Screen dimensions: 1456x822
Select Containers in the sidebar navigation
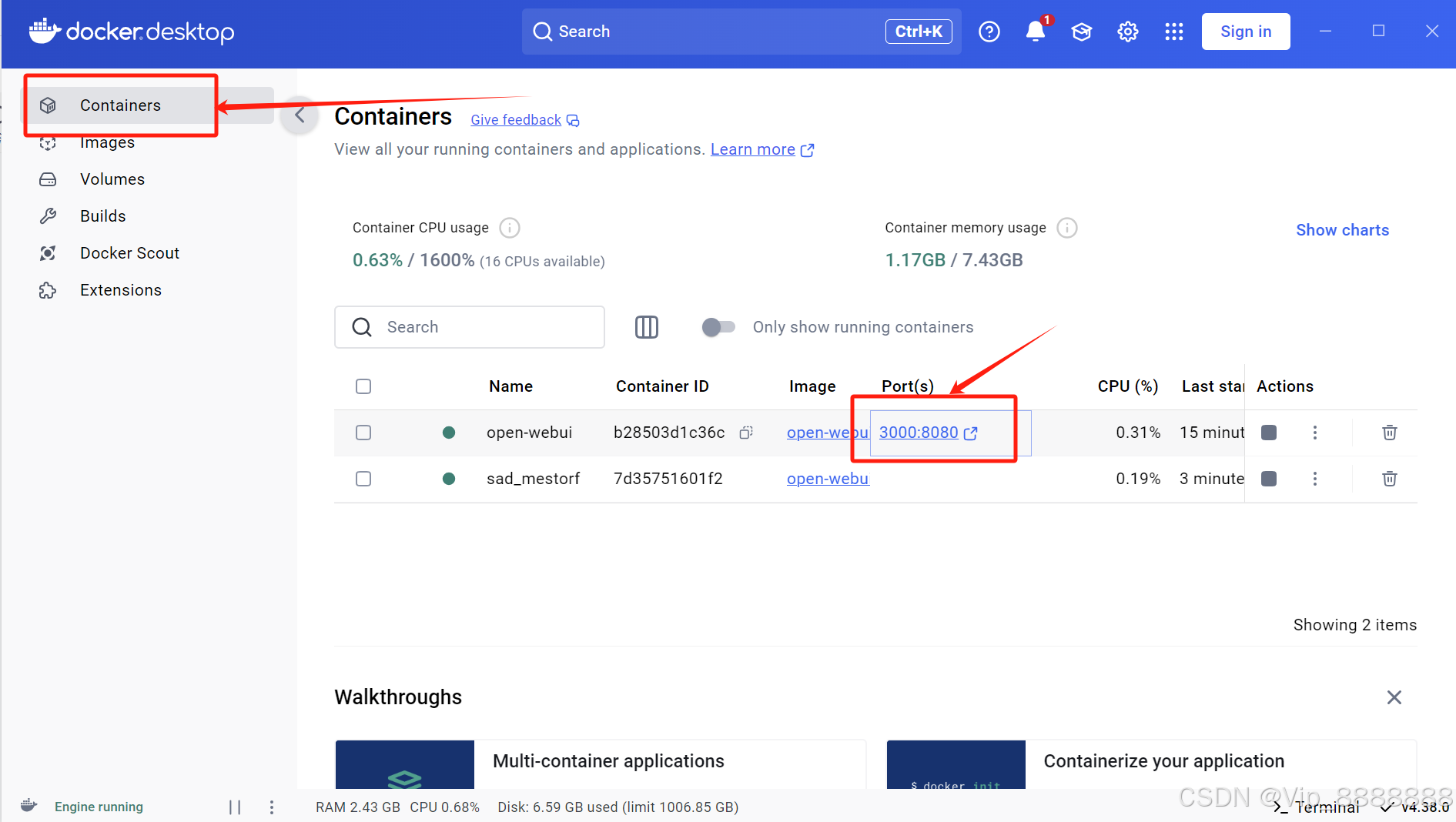point(120,105)
